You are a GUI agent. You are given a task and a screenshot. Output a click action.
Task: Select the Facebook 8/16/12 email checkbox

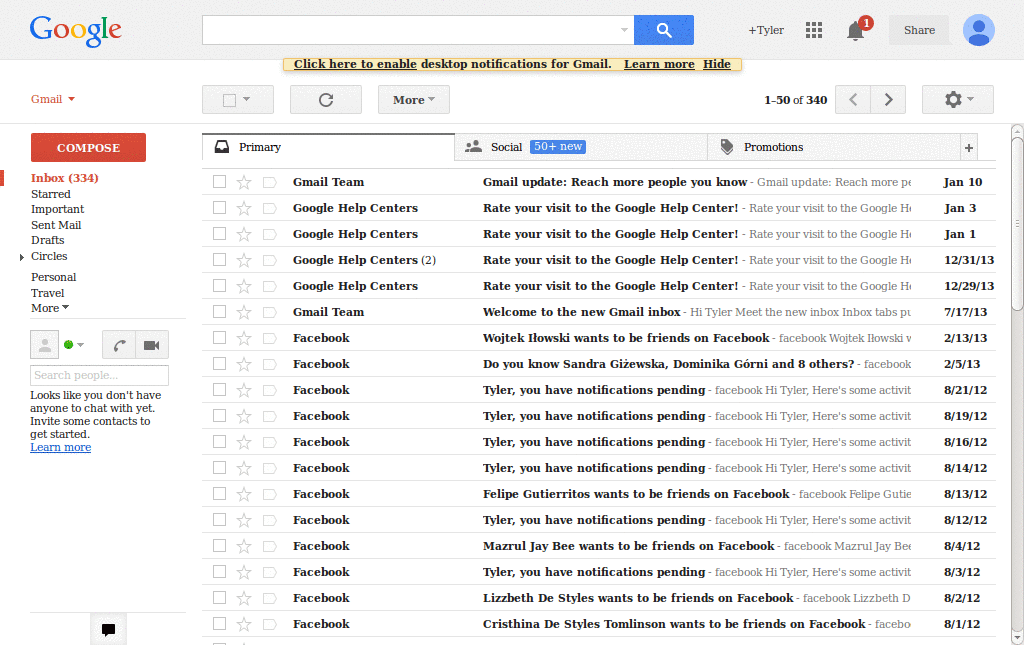click(219, 441)
